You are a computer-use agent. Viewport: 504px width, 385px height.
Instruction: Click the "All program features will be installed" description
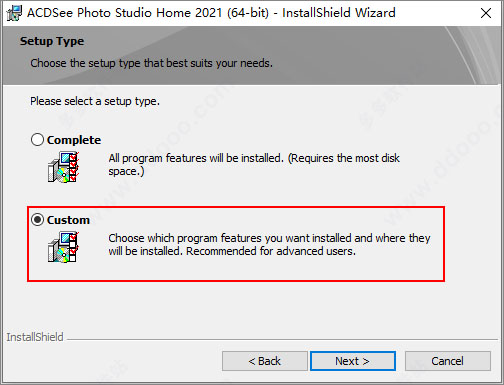[254, 164]
